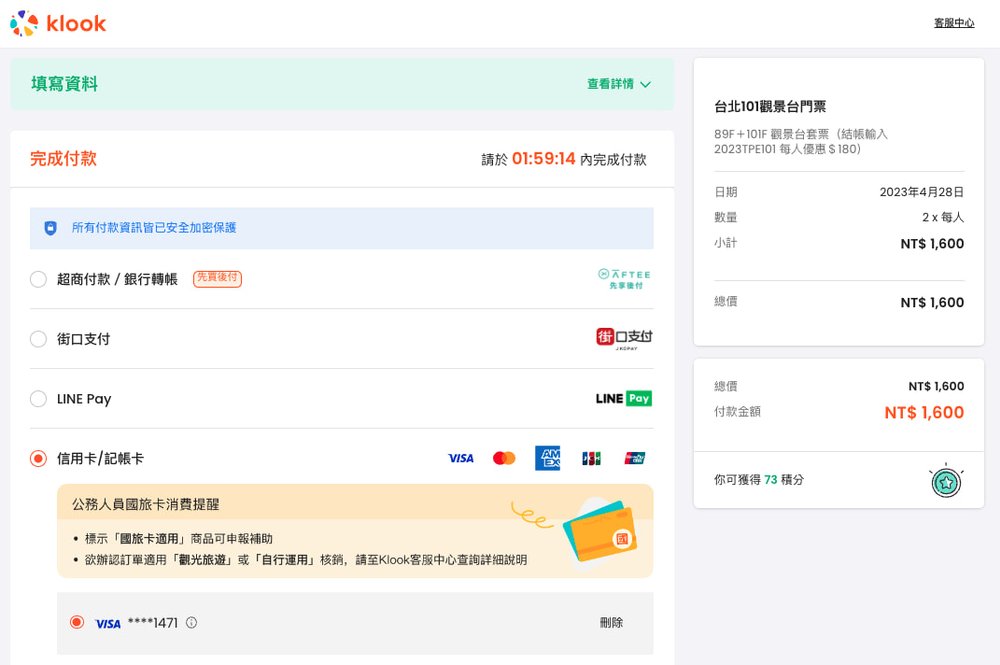Click the info icon next to ****1471
This screenshot has width=1000, height=665.
pyautogui.click(x=190, y=622)
